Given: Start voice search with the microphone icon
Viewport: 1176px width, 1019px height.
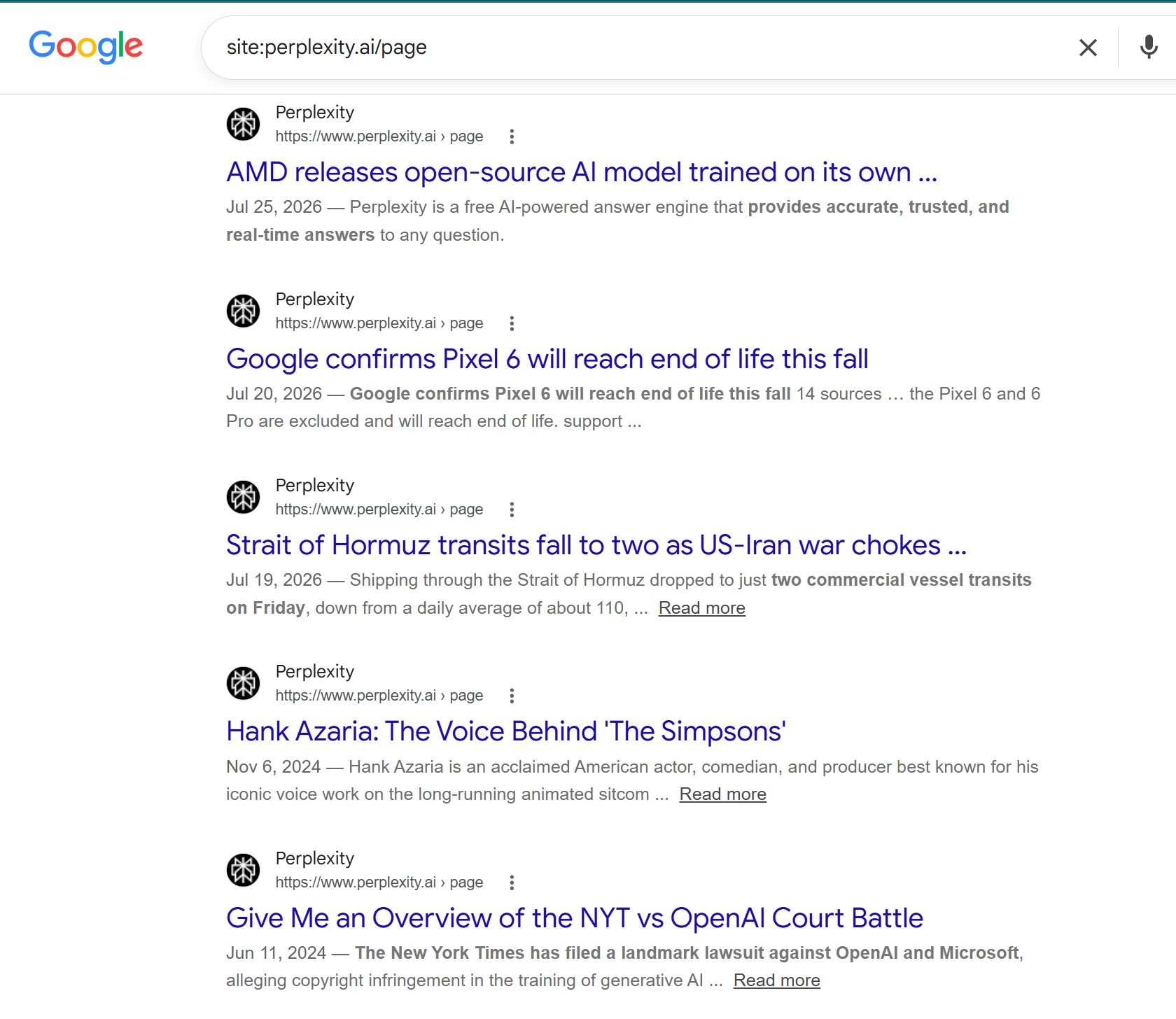Looking at the screenshot, I should pyautogui.click(x=1149, y=48).
